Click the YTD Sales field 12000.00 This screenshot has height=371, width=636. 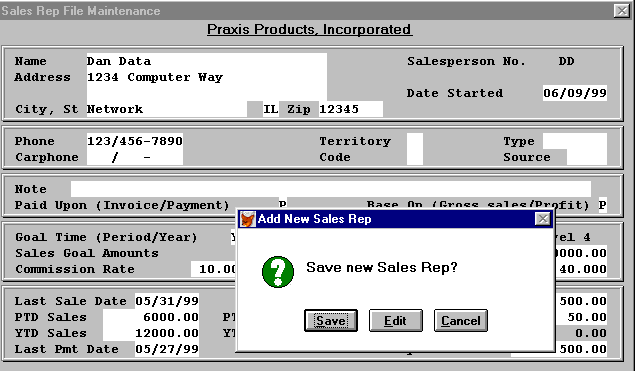(x=150, y=333)
